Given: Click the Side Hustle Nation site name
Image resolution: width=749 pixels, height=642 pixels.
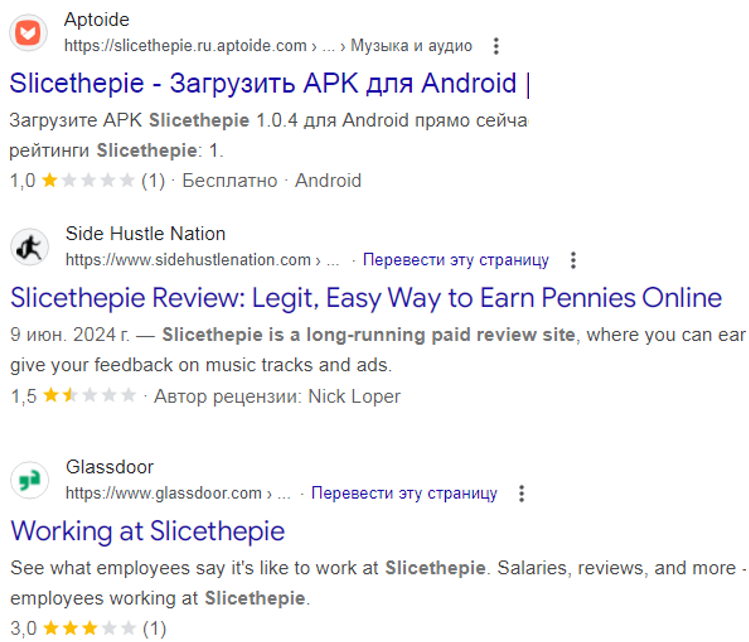Looking at the screenshot, I should (x=145, y=234).
